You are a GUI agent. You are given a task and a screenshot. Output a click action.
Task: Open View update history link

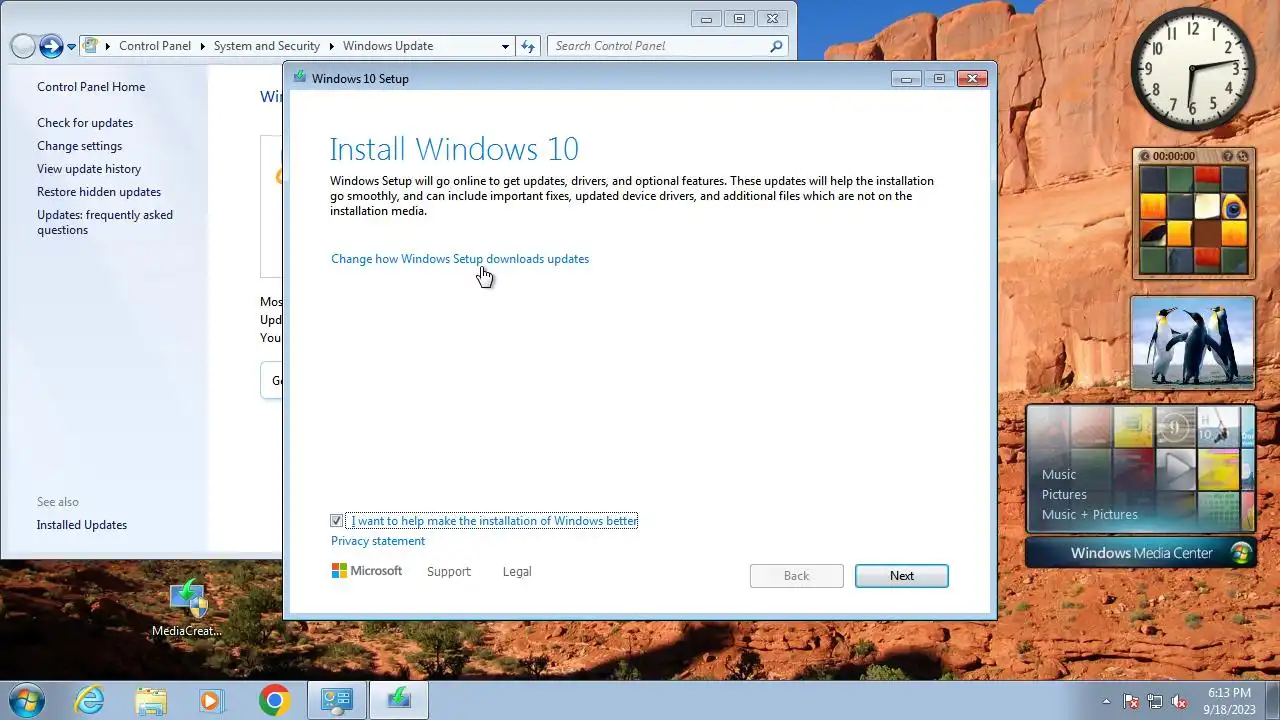coord(89,169)
